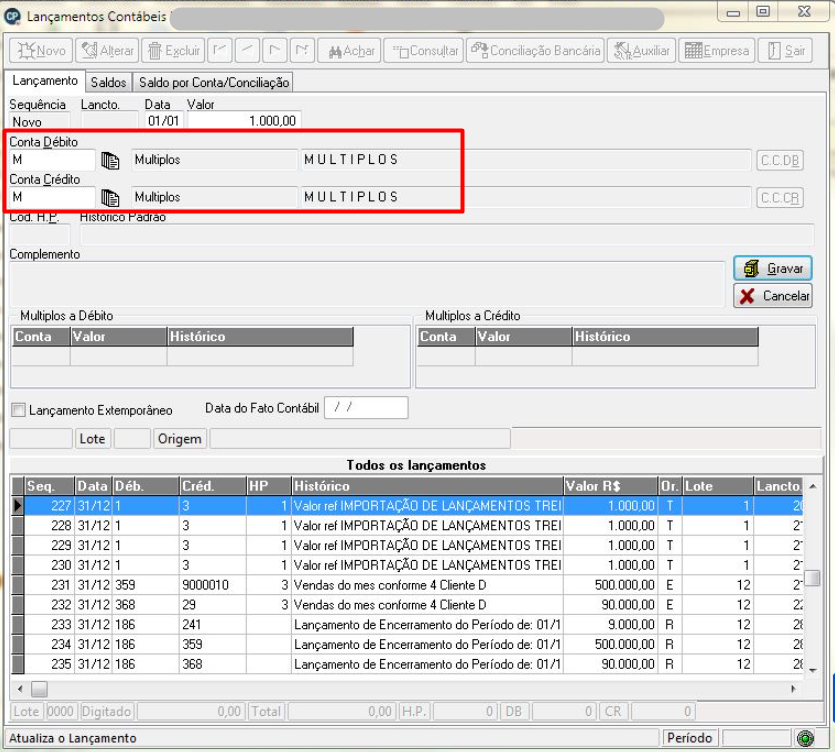Click the Conta Débito input field
835x752 pixels.
pyautogui.click(x=52, y=160)
